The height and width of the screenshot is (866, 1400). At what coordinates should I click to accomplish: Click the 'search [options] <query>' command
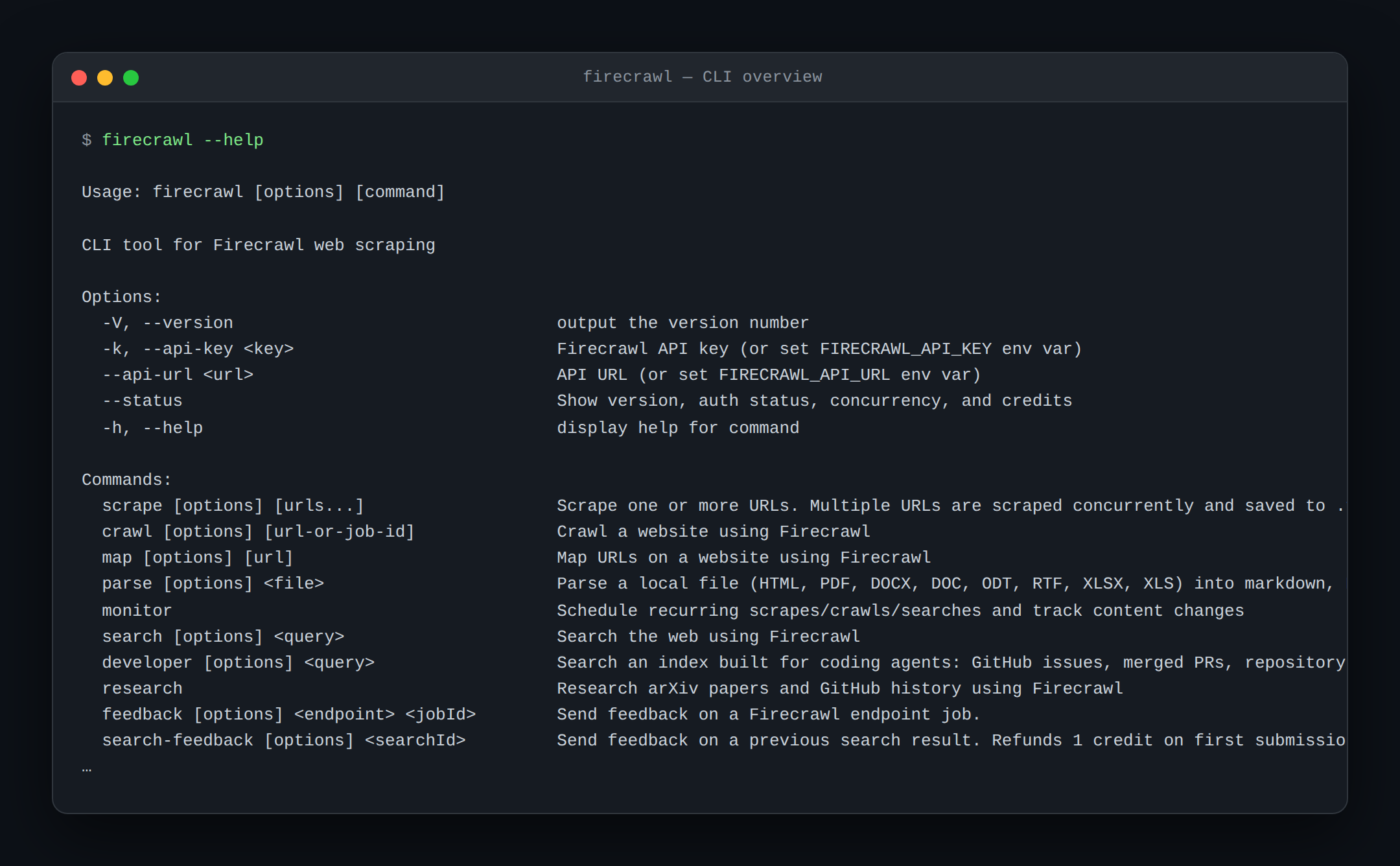223,637
